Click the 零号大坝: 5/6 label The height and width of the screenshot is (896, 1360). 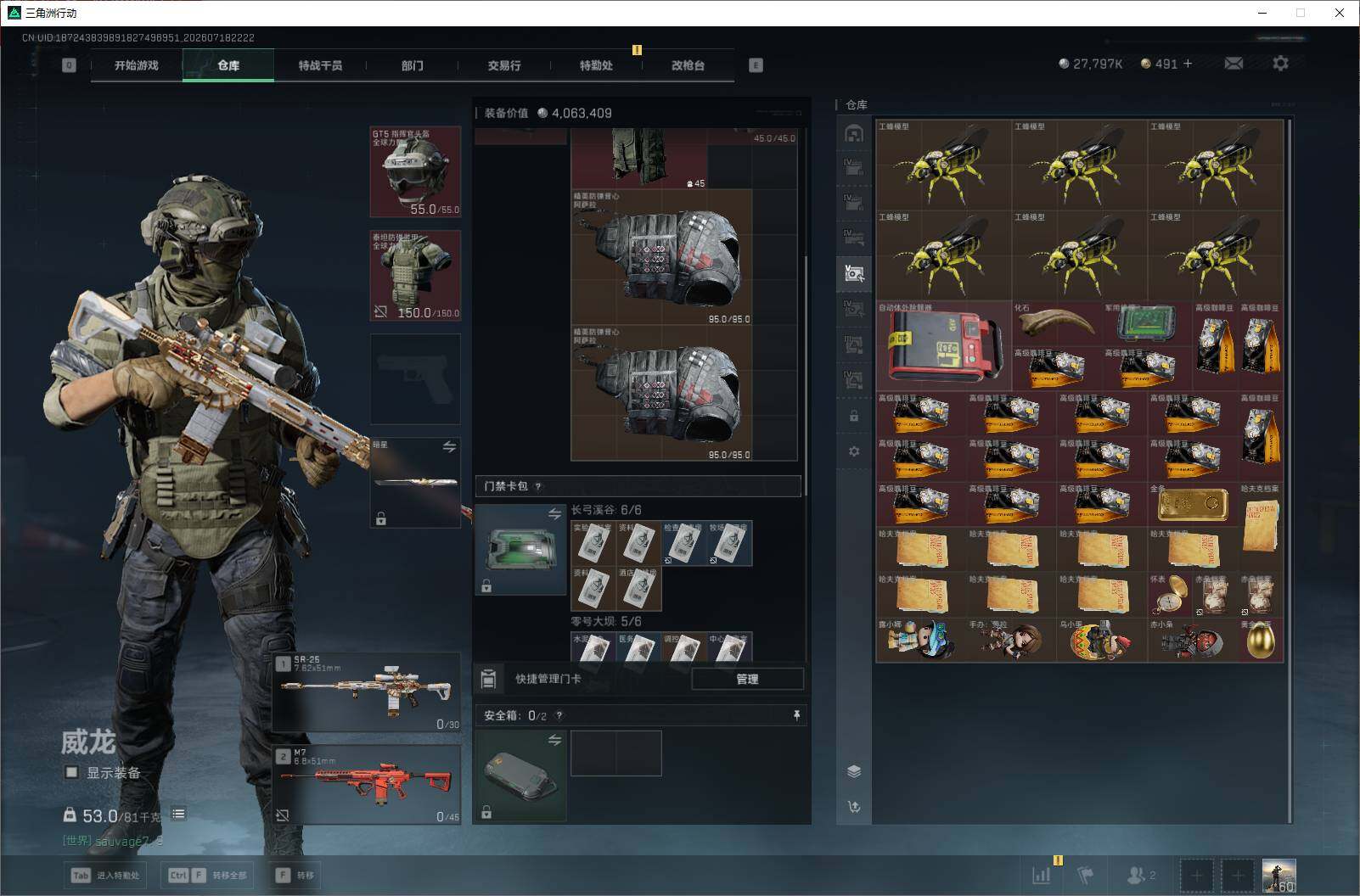tap(606, 621)
